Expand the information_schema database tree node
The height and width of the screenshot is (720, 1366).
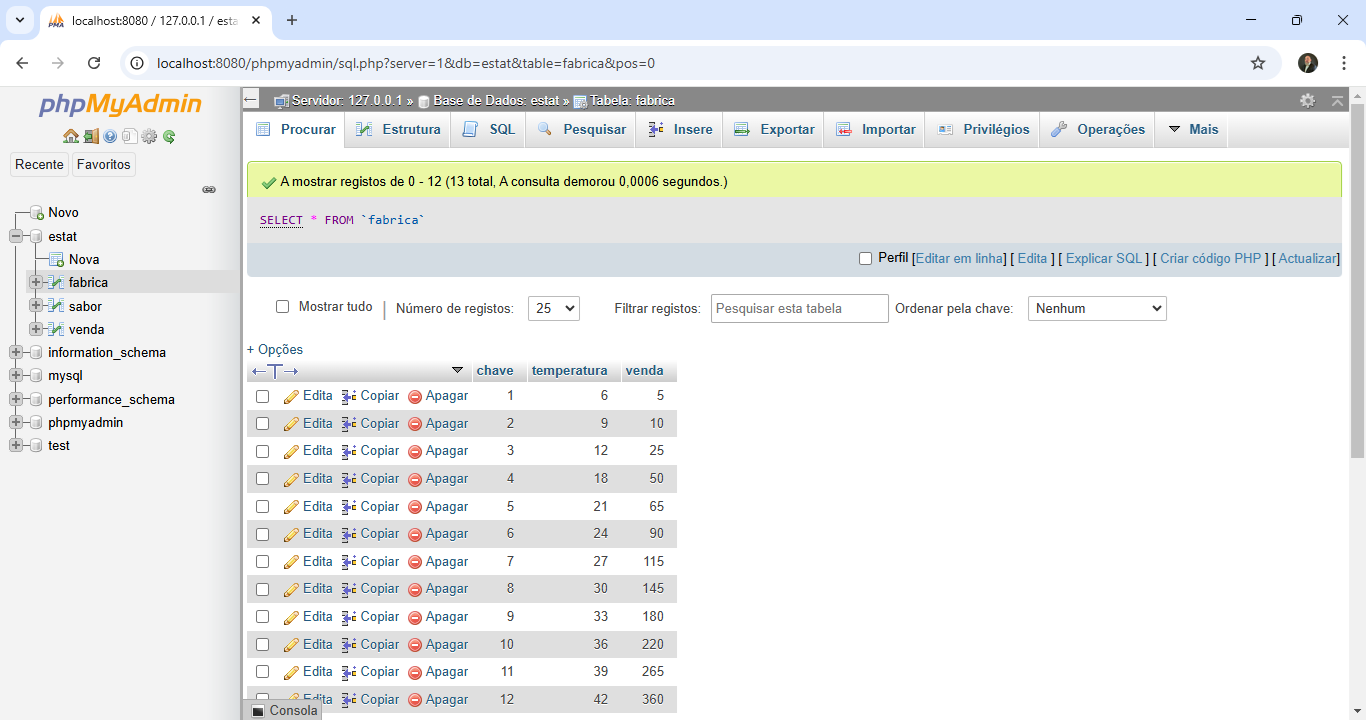click(x=16, y=352)
